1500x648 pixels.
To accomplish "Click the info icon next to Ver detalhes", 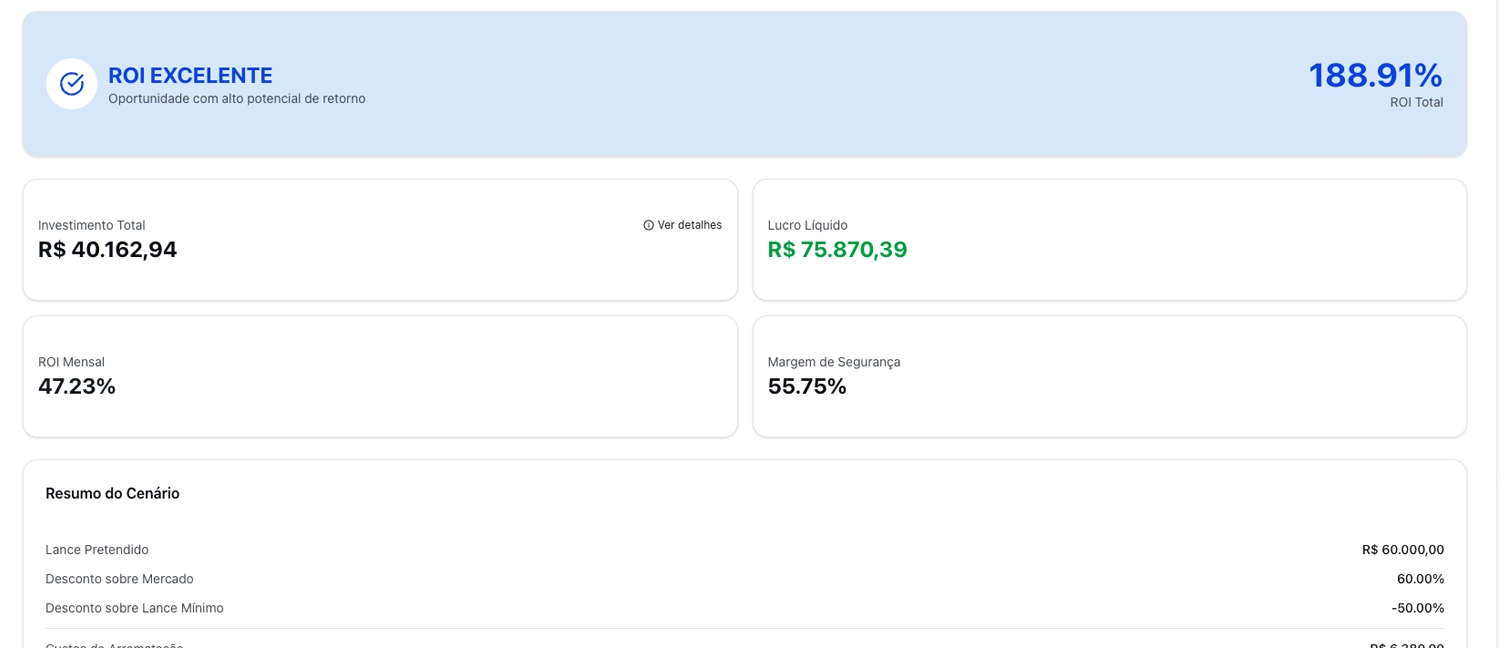I will click(x=648, y=226).
